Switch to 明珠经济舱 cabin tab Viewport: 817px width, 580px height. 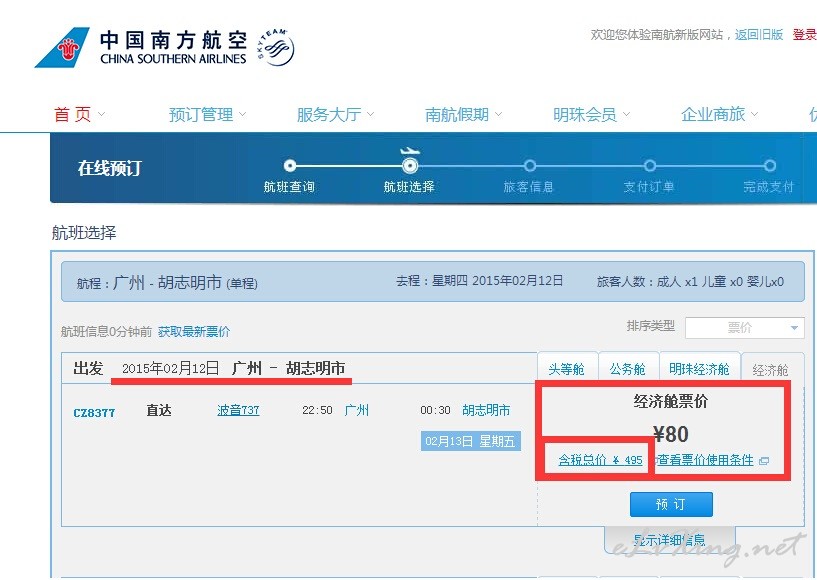click(x=699, y=368)
